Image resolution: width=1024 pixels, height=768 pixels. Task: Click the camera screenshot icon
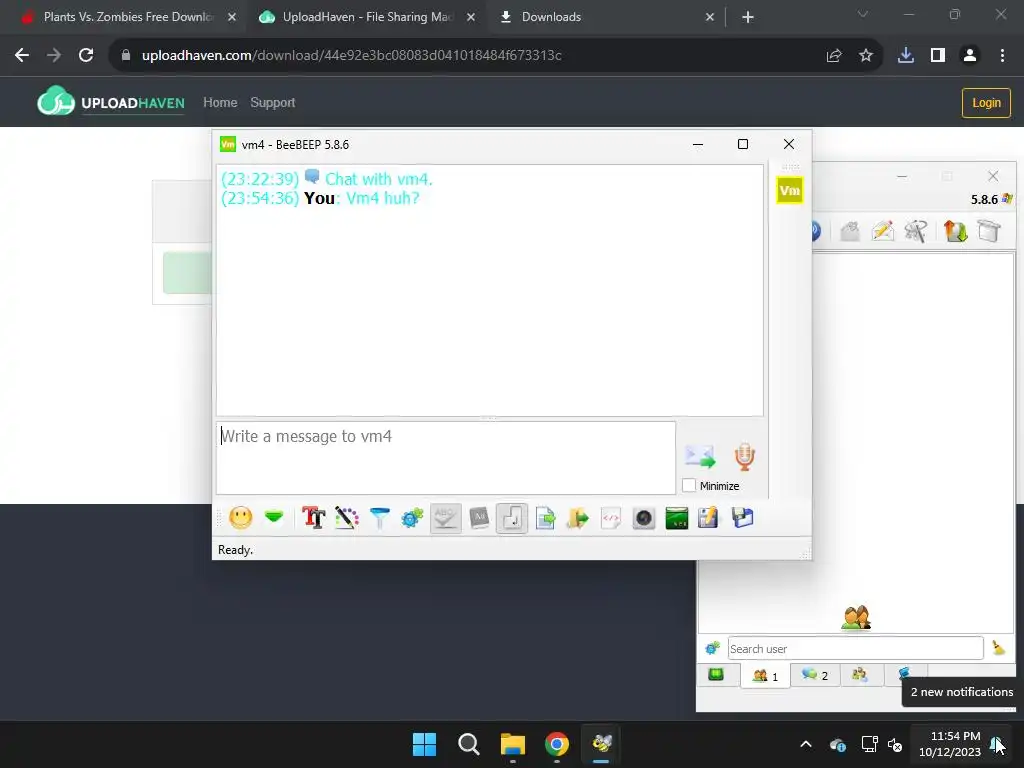(x=643, y=518)
